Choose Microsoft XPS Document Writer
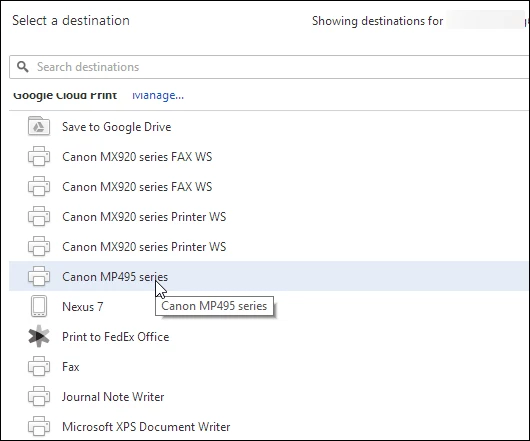 146,427
